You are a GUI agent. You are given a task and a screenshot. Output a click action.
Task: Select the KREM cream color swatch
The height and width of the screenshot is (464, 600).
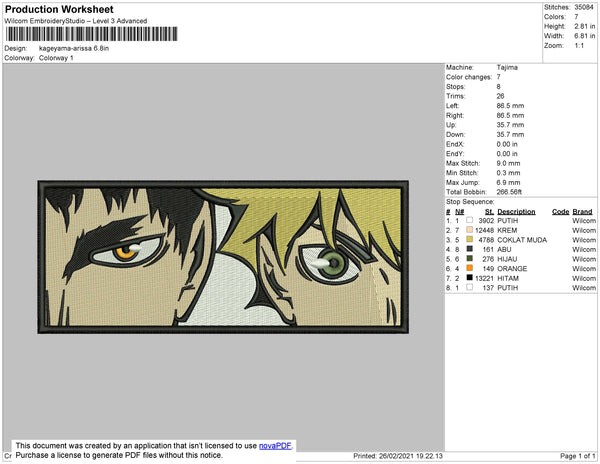pyautogui.click(x=470, y=230)
